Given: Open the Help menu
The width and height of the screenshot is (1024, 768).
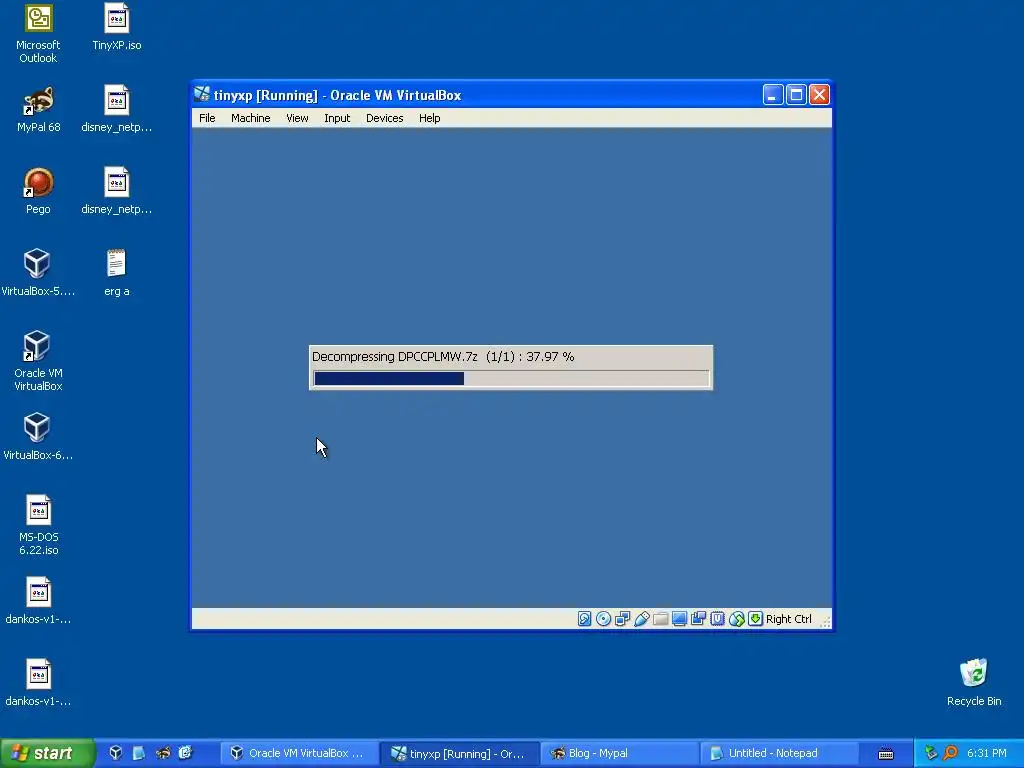Looking at the screenshot, I should [429, 118].
